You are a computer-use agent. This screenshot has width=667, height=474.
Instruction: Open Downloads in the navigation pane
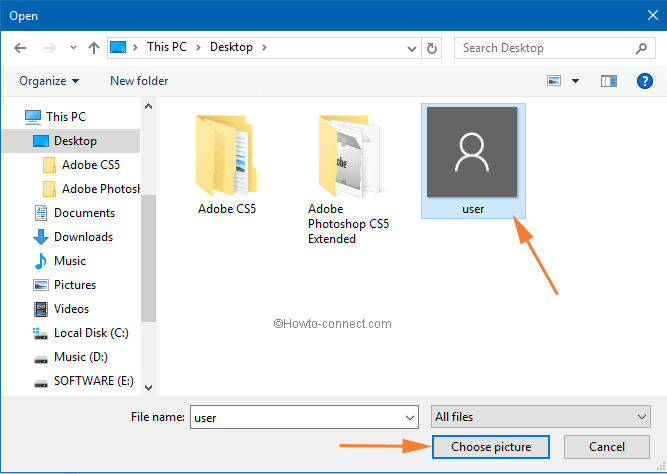pos(83,237)
